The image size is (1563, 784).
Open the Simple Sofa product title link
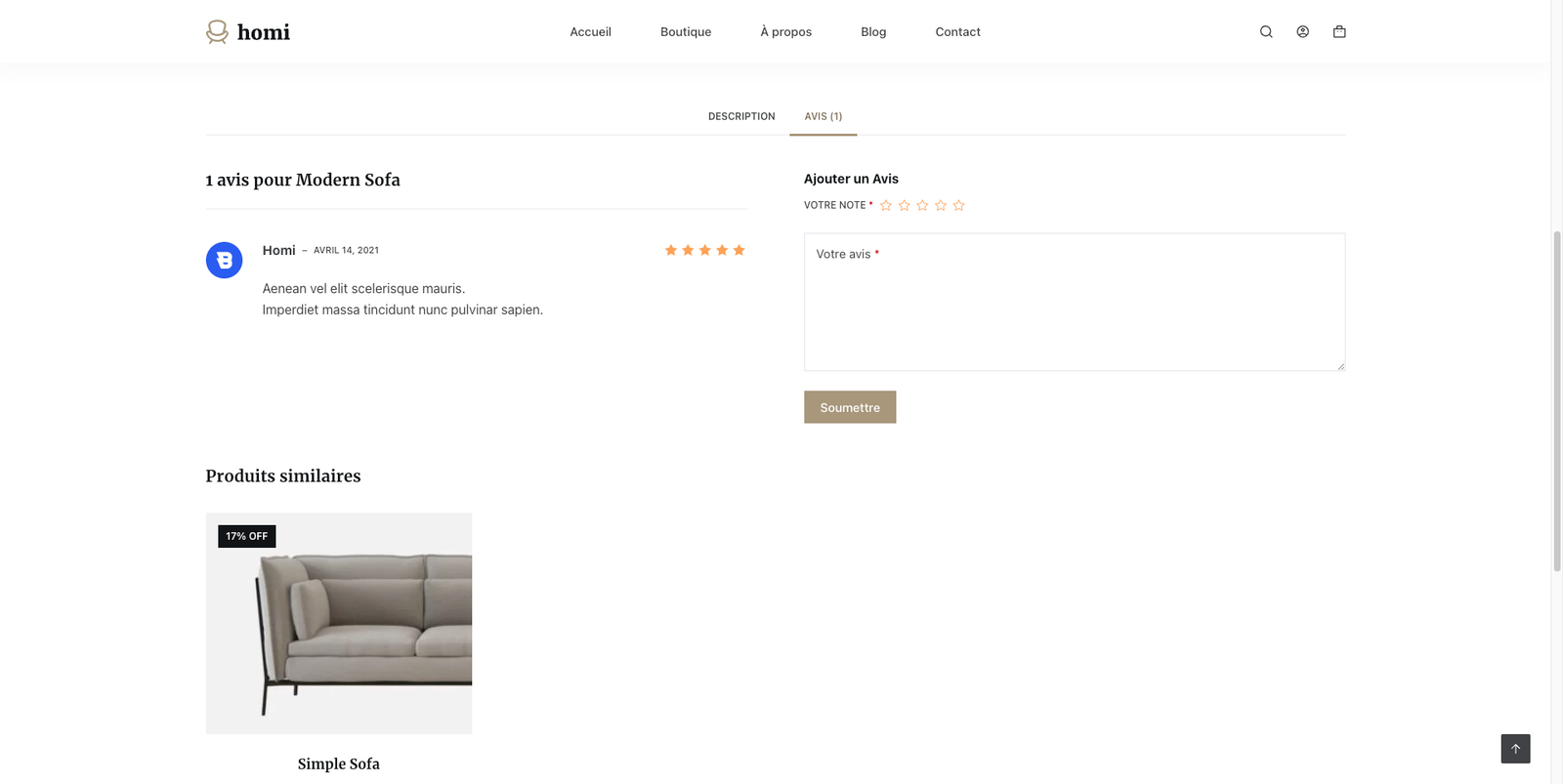pyautogui.click(x=339, y=763)
